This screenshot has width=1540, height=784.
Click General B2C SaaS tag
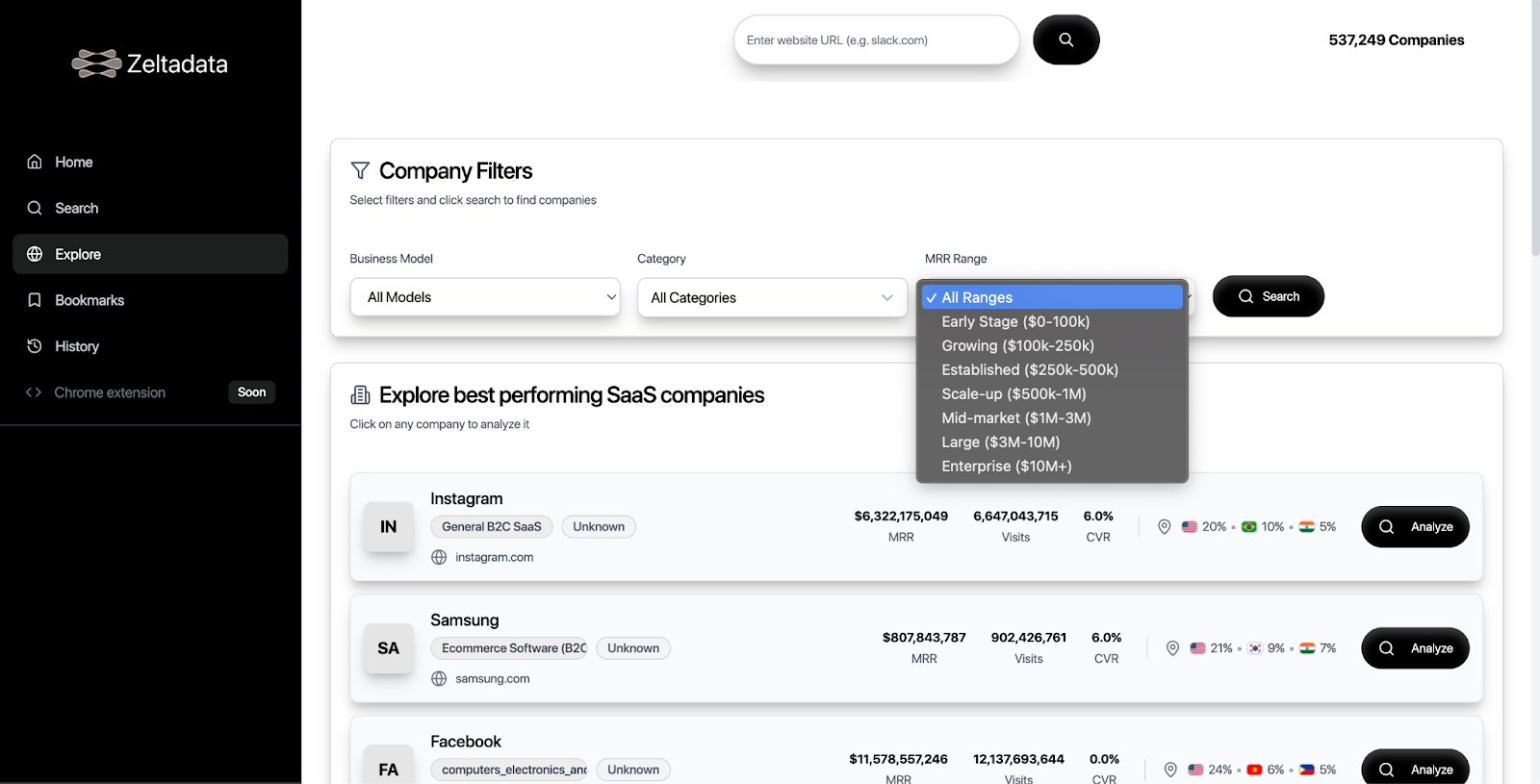pyautogui.click(x=492, y=526)
